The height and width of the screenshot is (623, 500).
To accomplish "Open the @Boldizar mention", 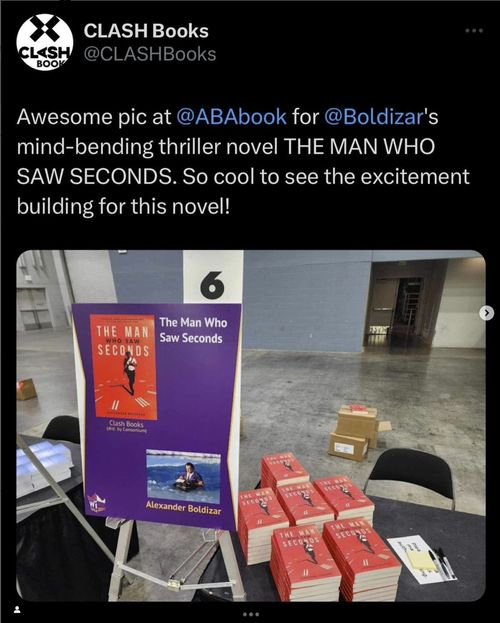I will [373, 116].
